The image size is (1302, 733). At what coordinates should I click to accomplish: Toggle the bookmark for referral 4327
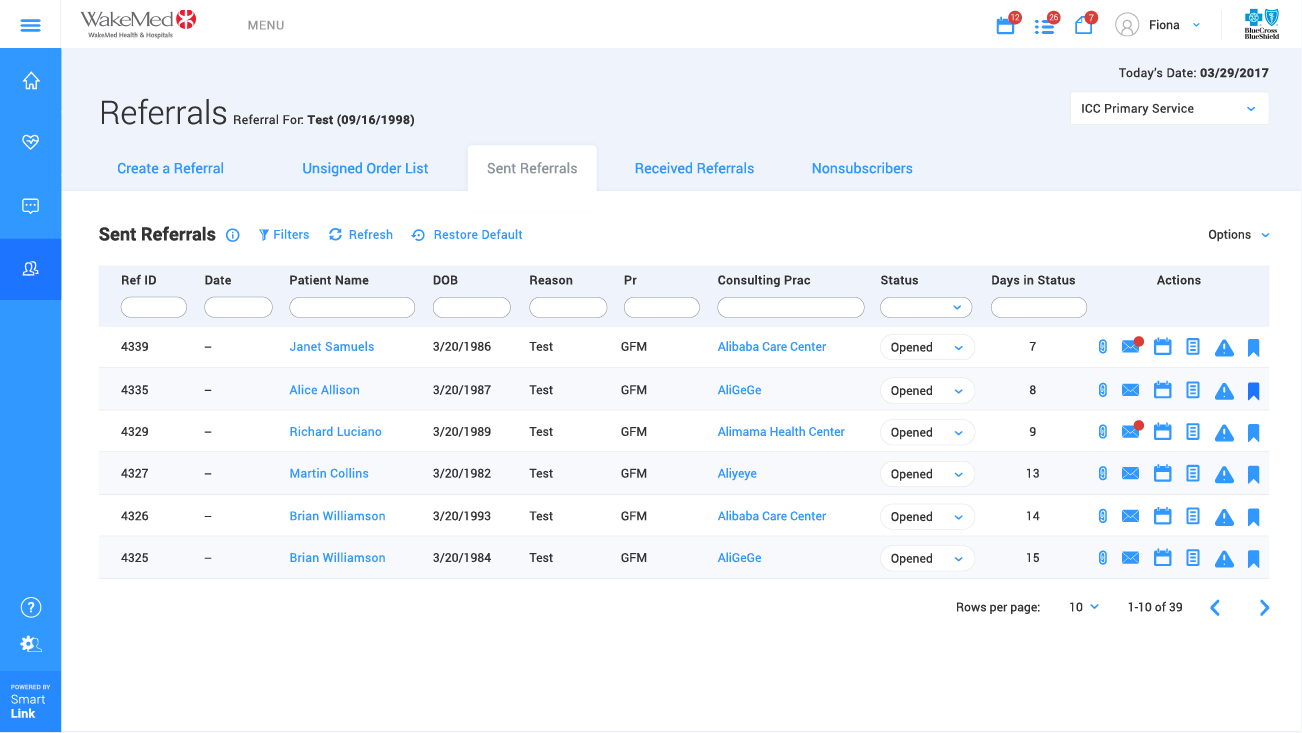click(x=1254, y=475)
